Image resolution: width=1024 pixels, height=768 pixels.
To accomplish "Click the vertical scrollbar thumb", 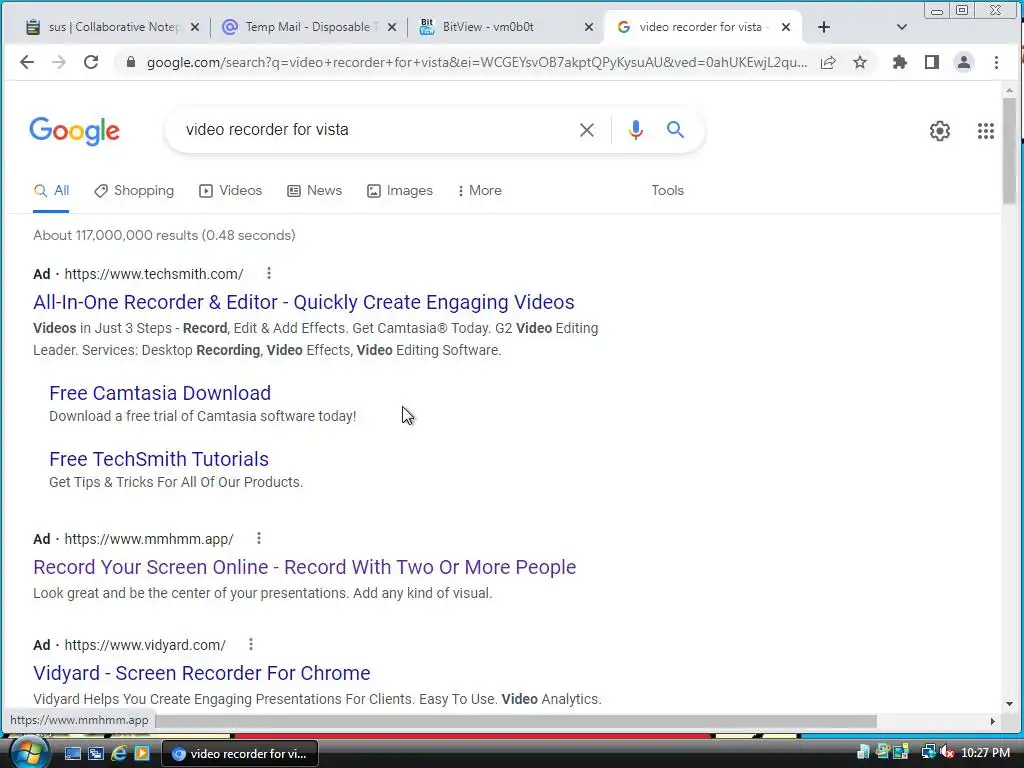I will 1009,150.
